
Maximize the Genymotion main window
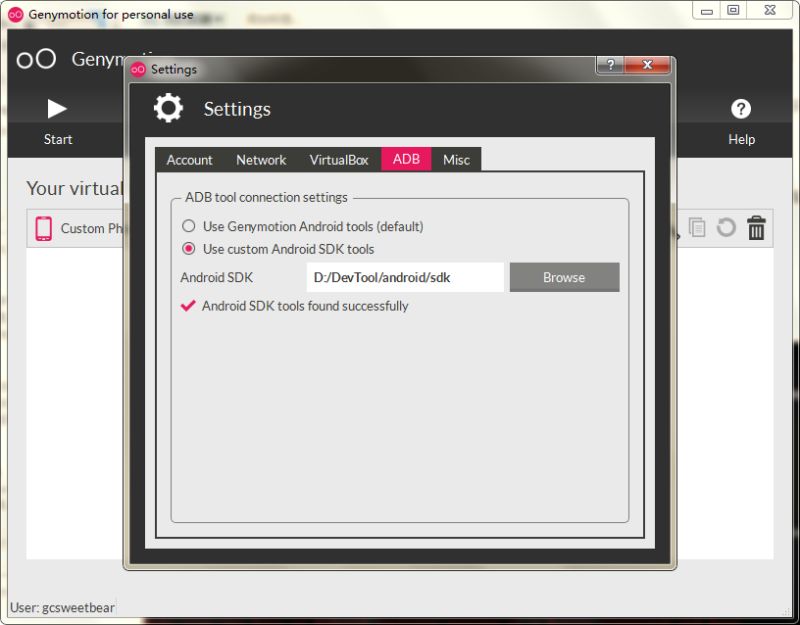click(x=733, y=11)
